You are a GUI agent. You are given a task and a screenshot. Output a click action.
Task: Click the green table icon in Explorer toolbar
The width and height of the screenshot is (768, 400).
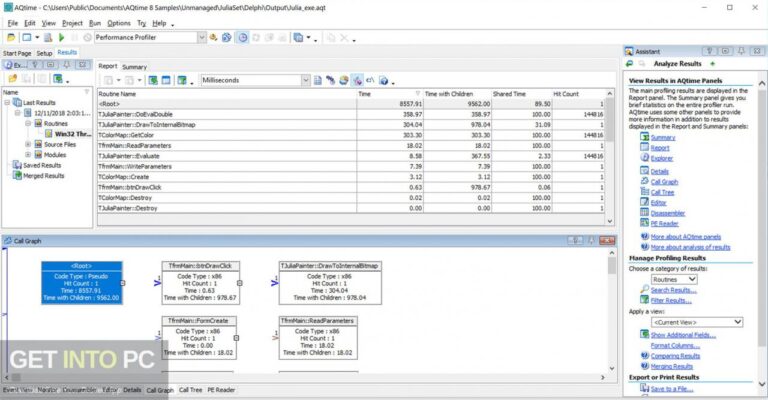tap(58, 78)
